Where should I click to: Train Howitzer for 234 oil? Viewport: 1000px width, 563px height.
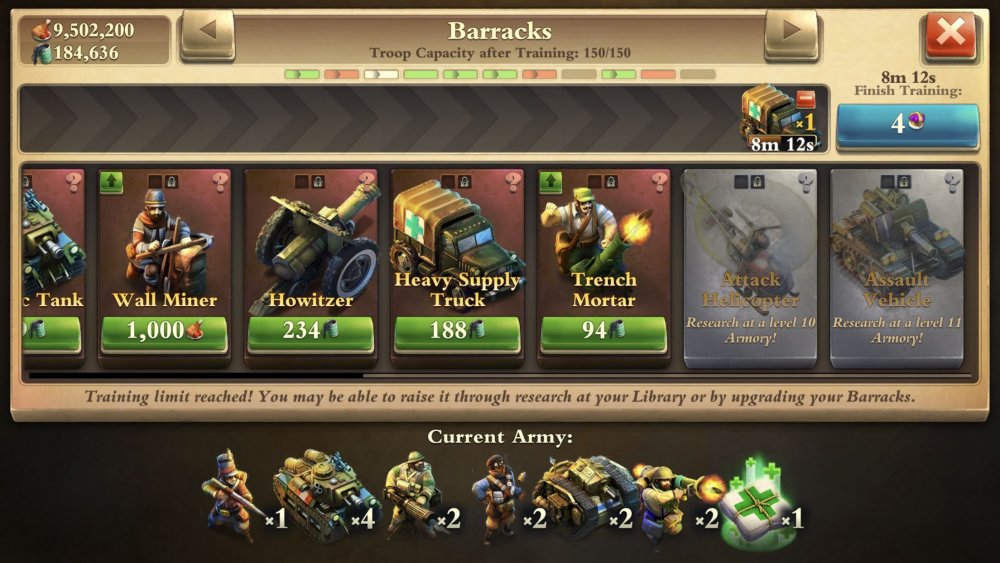click(x=311, y=332)
